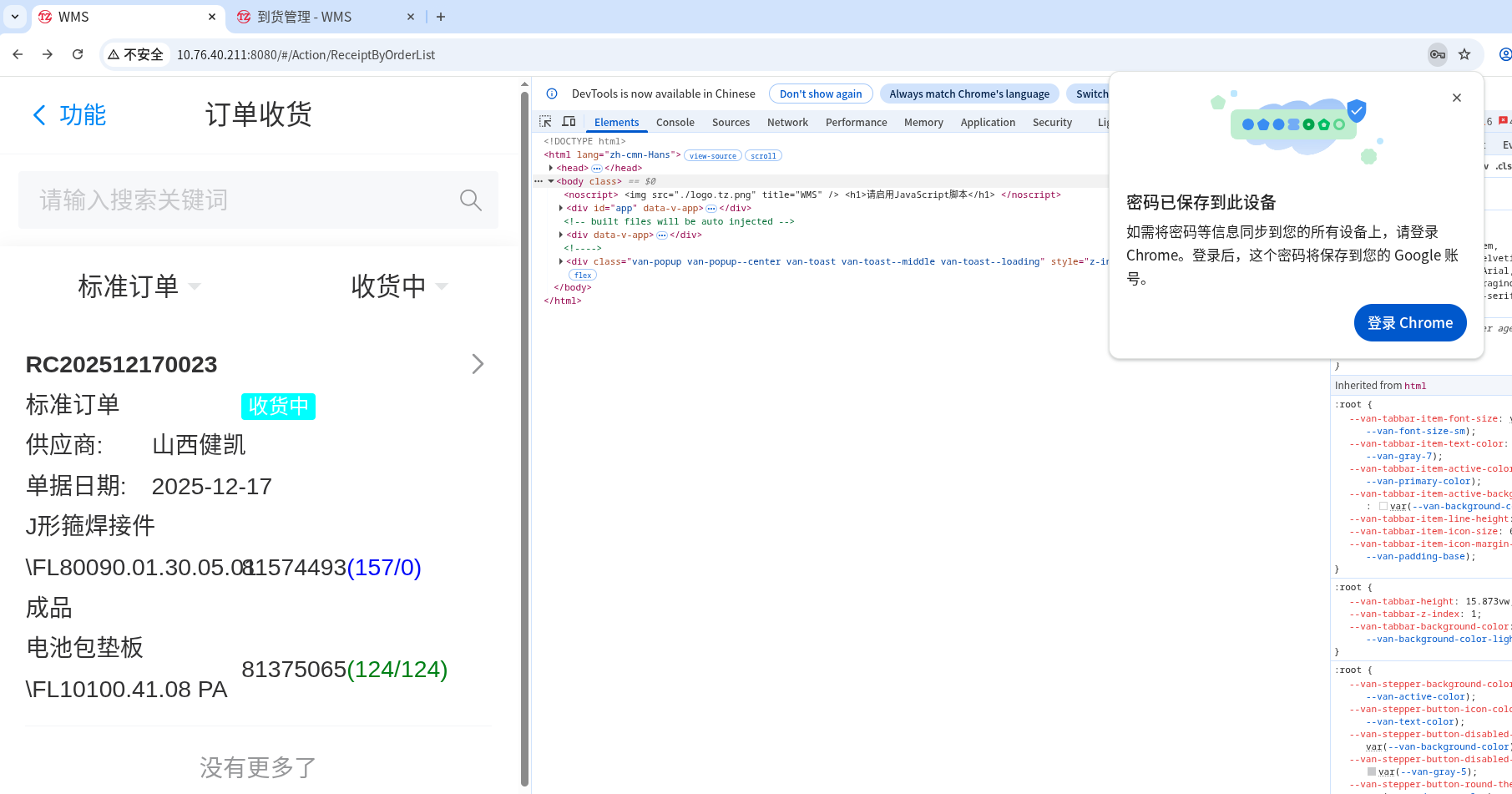Bookmark this page with the star
This screenshot has height=794, width=1512.
pyautogui.click(x=1464, y=54)
